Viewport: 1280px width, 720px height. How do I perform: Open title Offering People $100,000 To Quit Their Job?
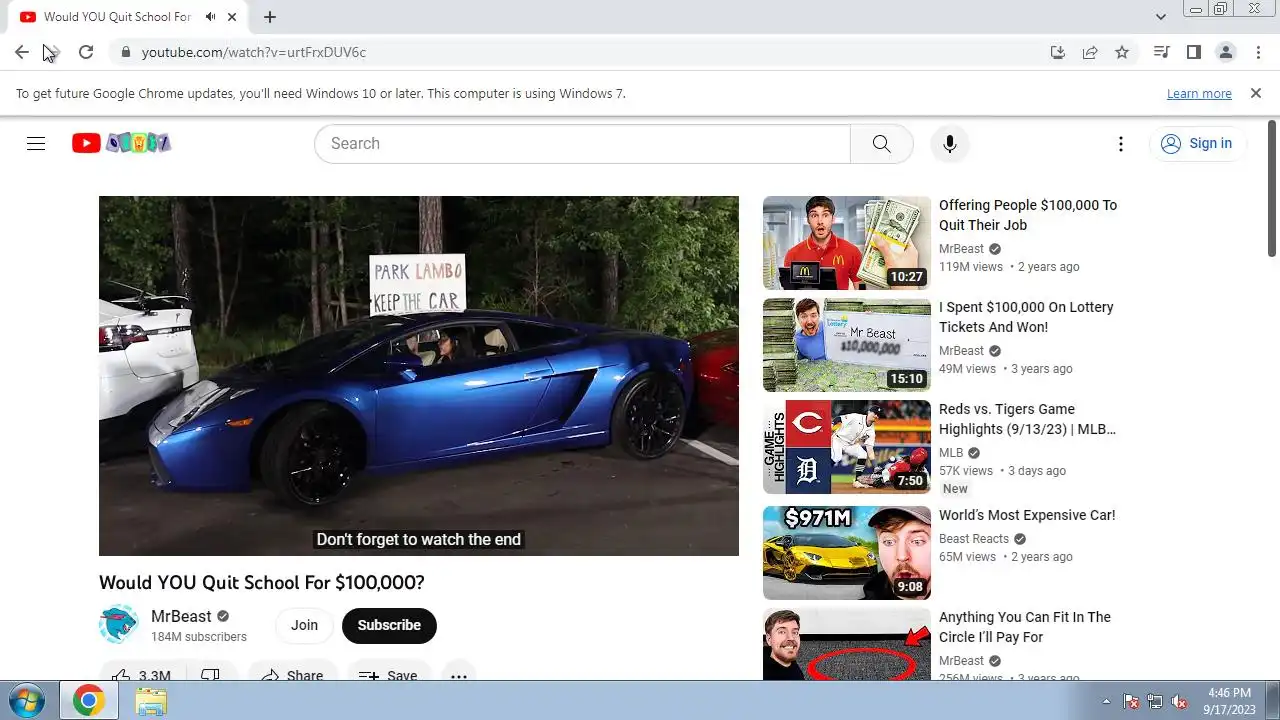tap(1028, 215)
